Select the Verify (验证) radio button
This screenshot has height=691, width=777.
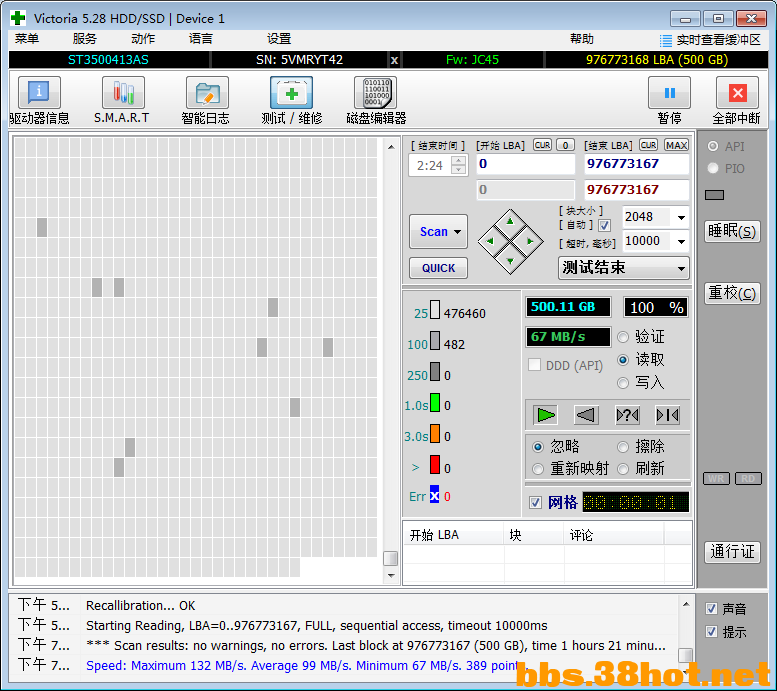(x=623, y=337)
